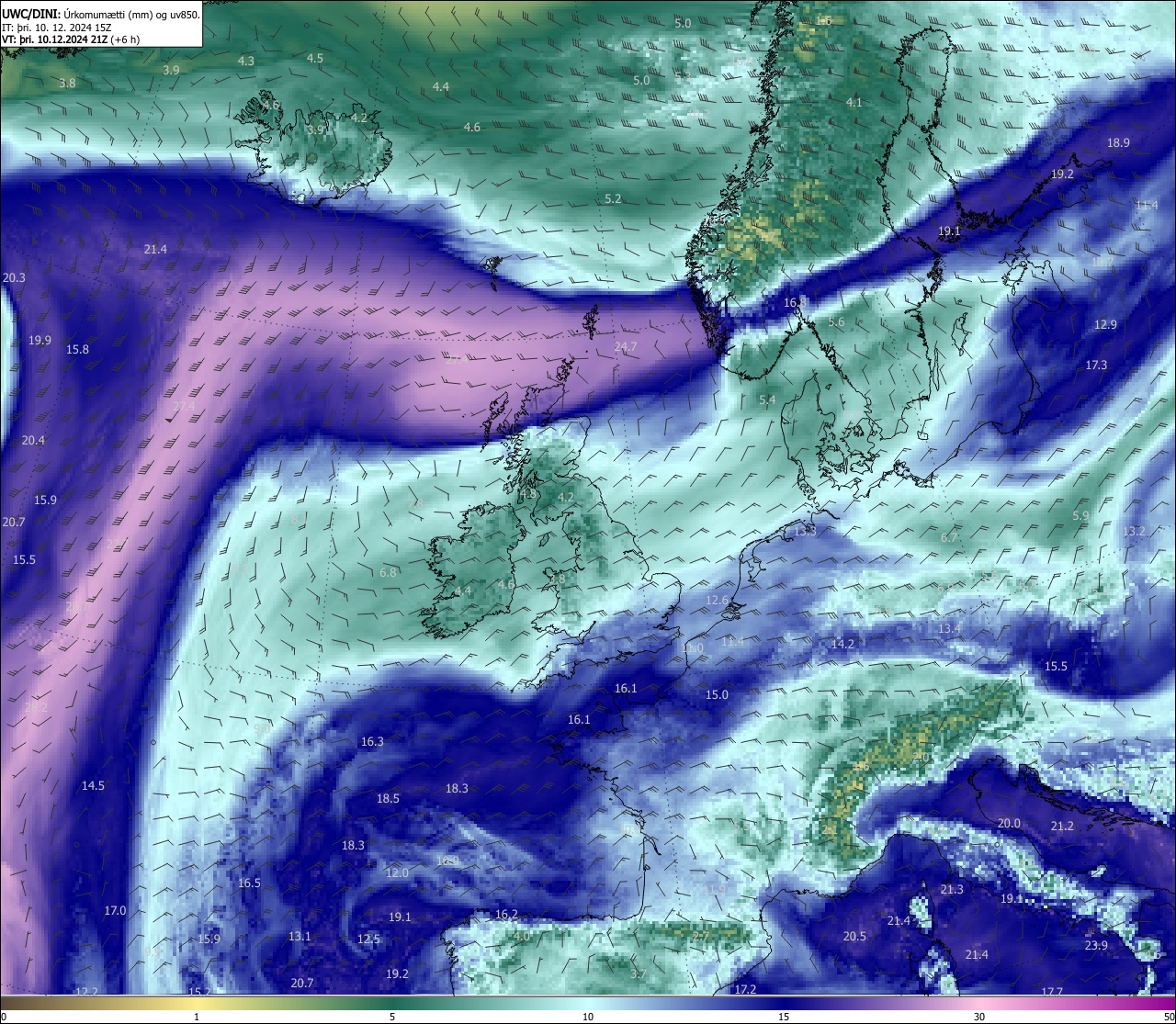Image resolution: width=1176 pixels, height=1024 pixels.
Task: Click the 24.7 value west of Norway
Action: [626, 347]
